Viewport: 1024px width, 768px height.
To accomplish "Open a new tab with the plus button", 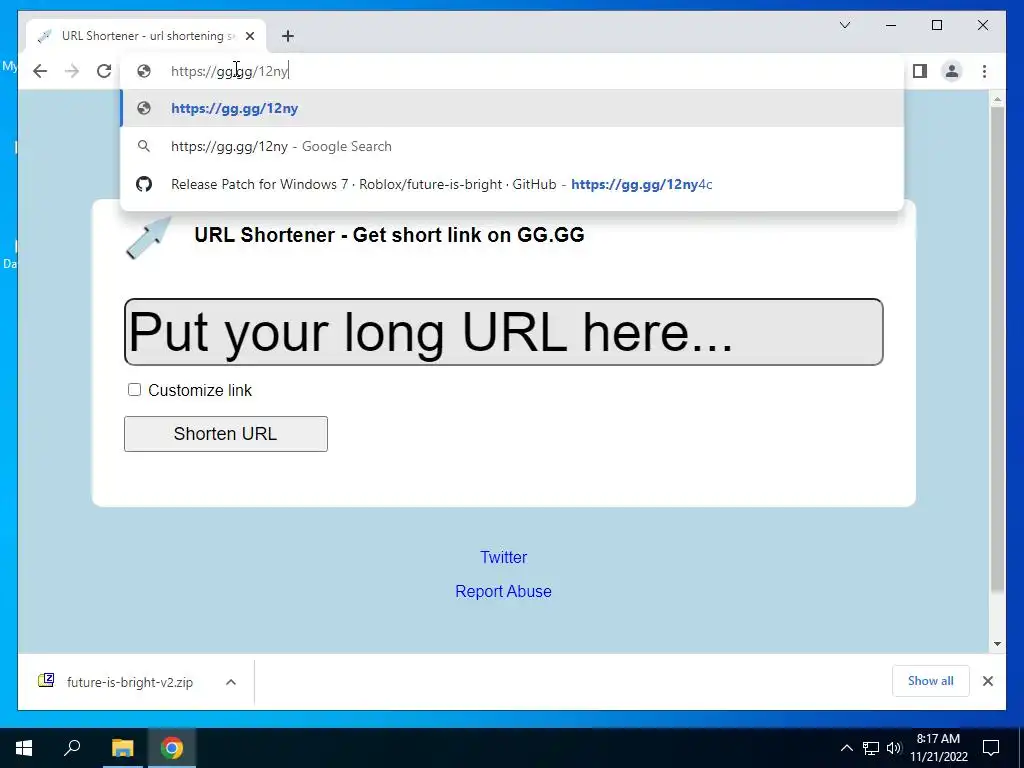I will tap(288, 36).
